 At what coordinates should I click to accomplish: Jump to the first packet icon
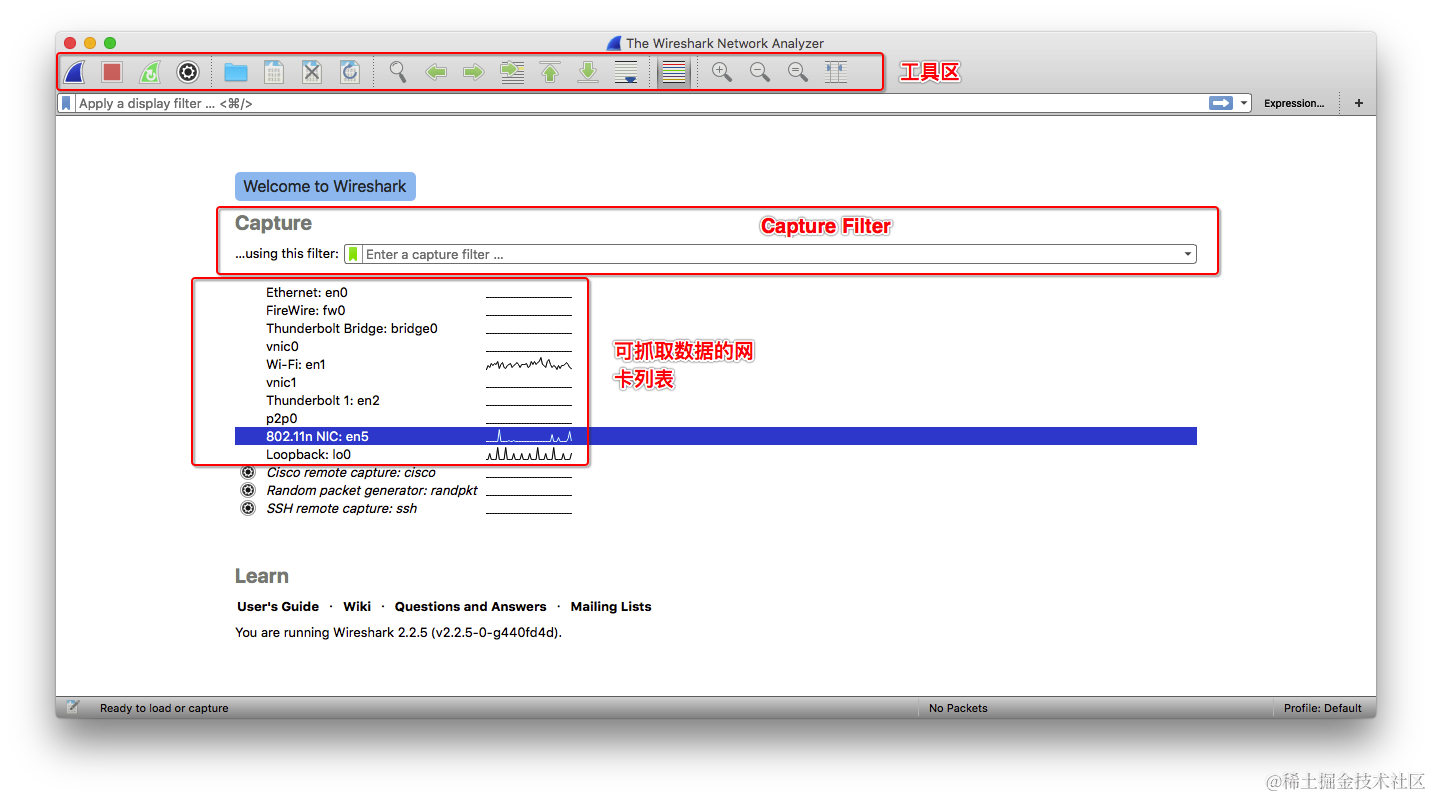550,72
